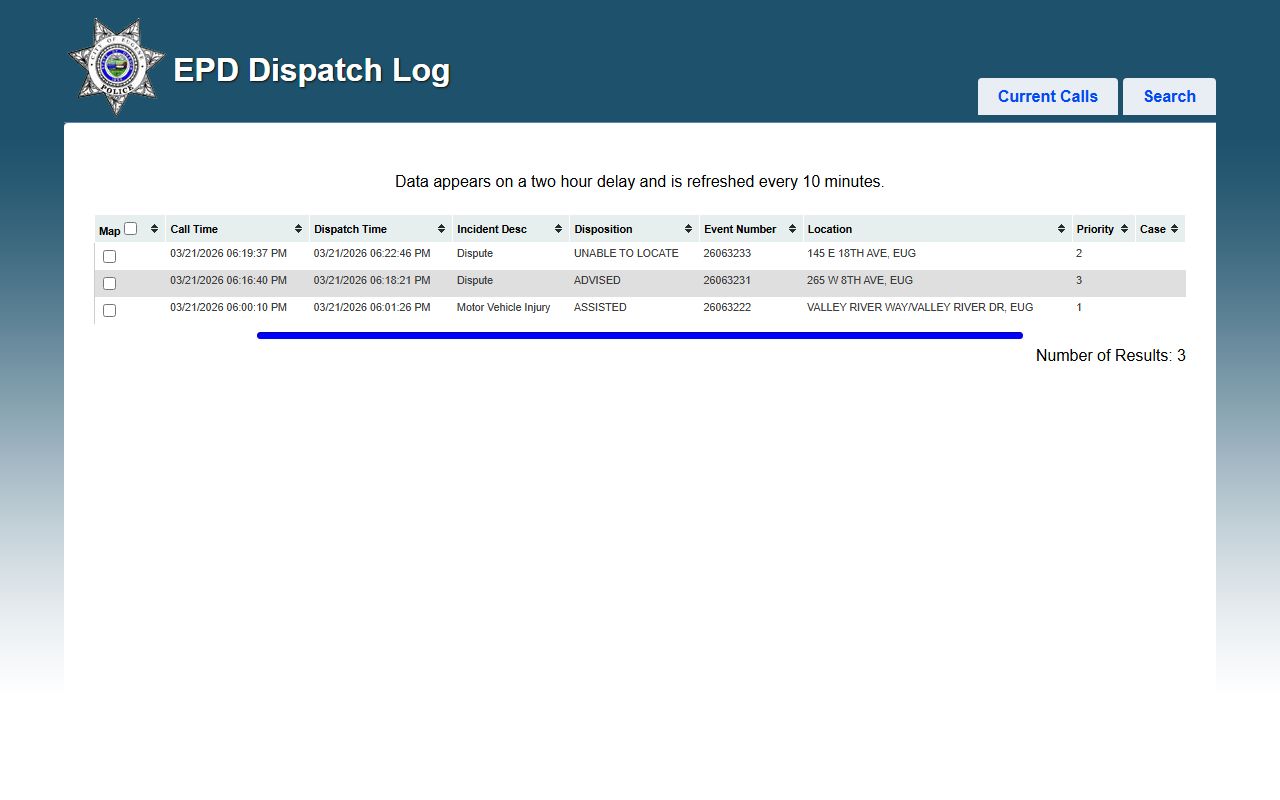Click the ADVISED disposition cell
1280x800 pixels.
[597, 280]
